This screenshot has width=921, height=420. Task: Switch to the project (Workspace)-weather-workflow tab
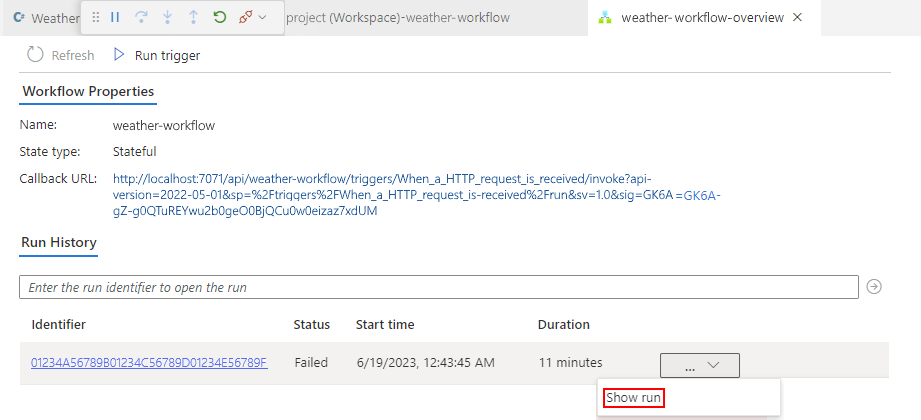[x=398, y=18]
